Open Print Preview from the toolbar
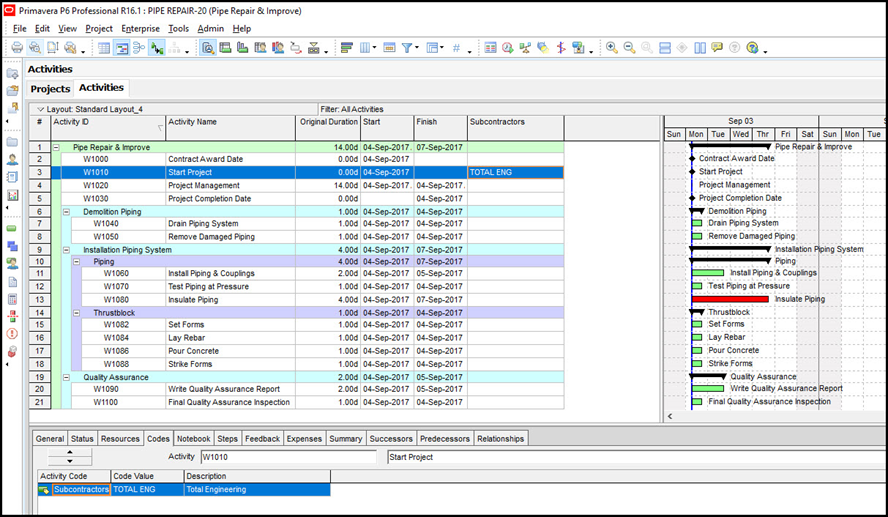 tap(35, 48)
